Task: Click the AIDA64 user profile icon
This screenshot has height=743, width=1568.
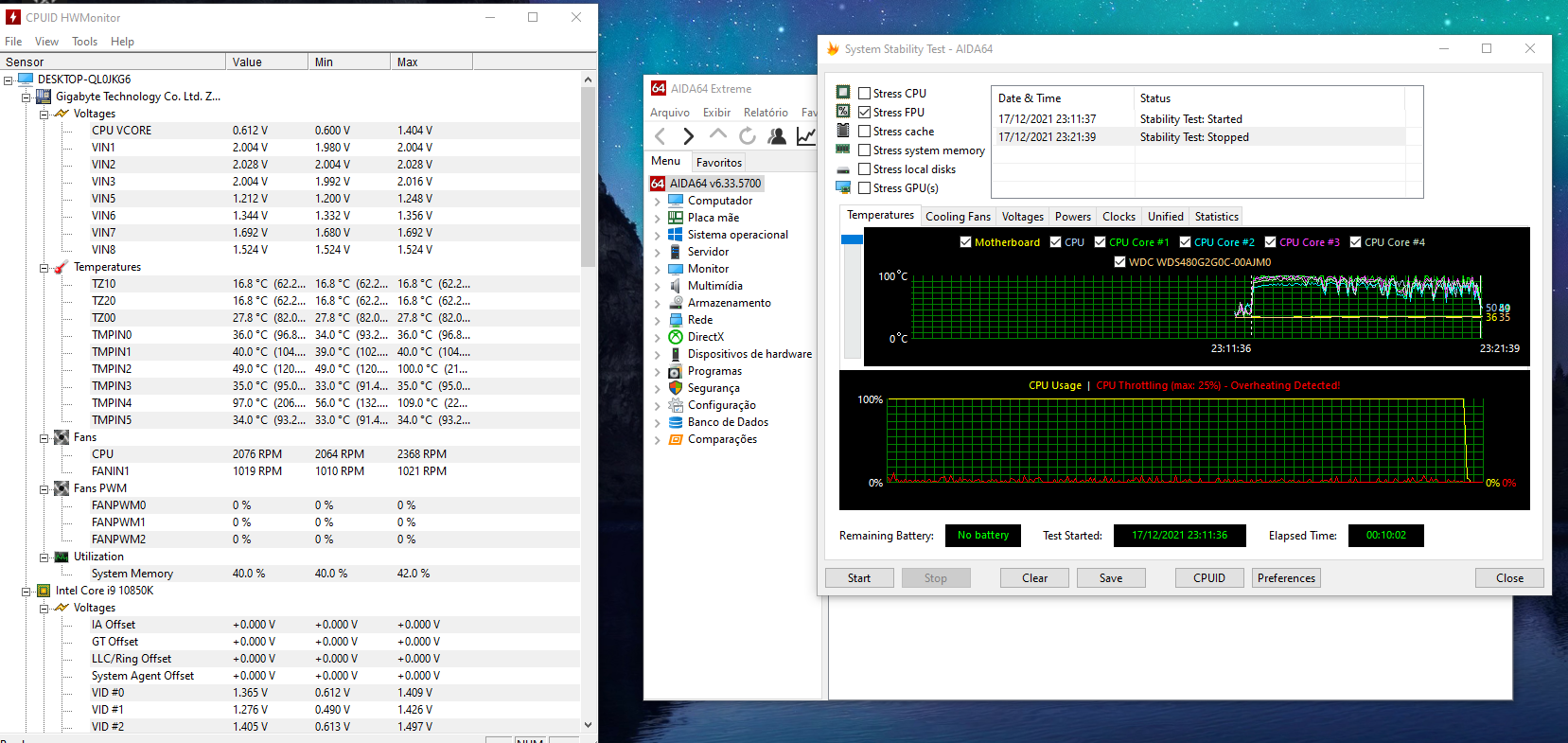Action: click(x=777, y=136)
